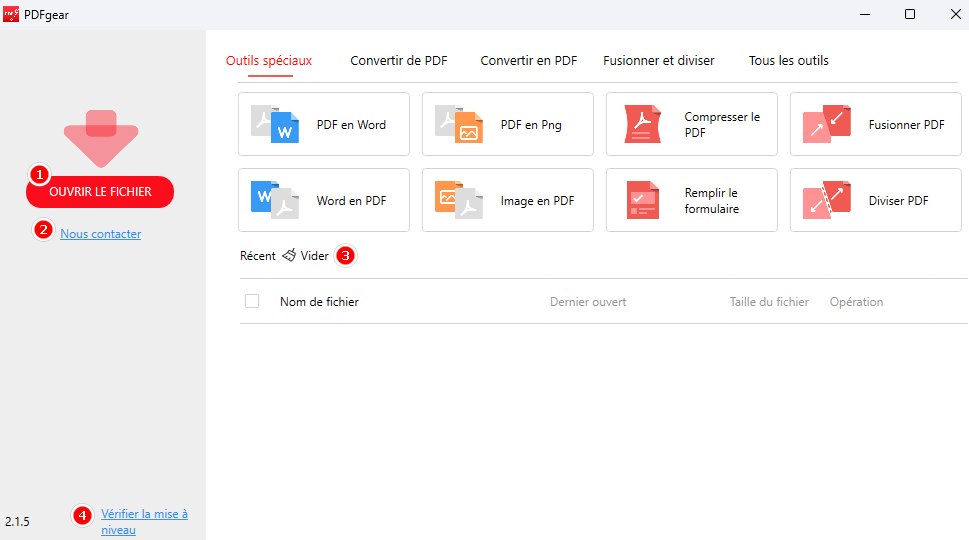Launch the PDF en Word tool label
Screen dimensions: 969x540
tap(351, 125)
